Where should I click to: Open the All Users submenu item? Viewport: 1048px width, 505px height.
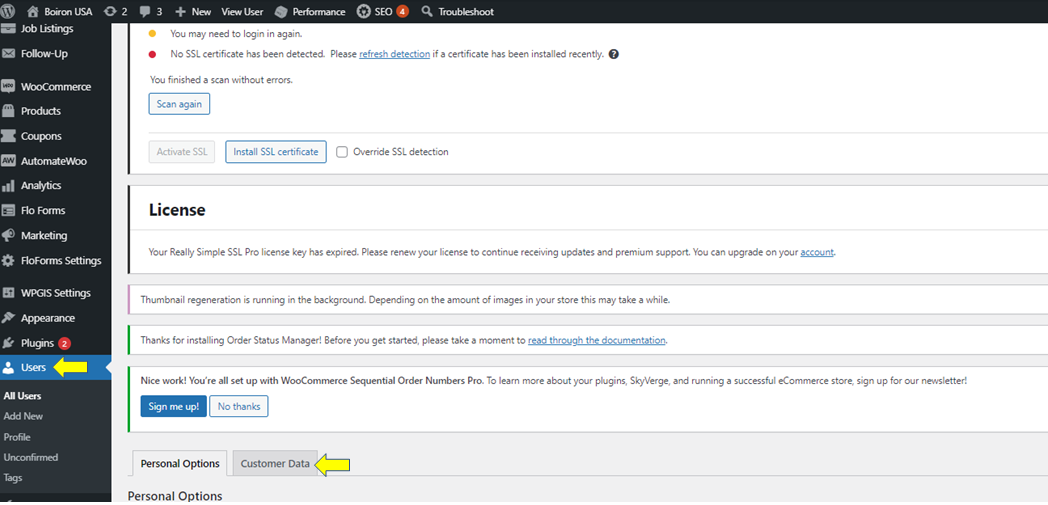pos(23,395)
